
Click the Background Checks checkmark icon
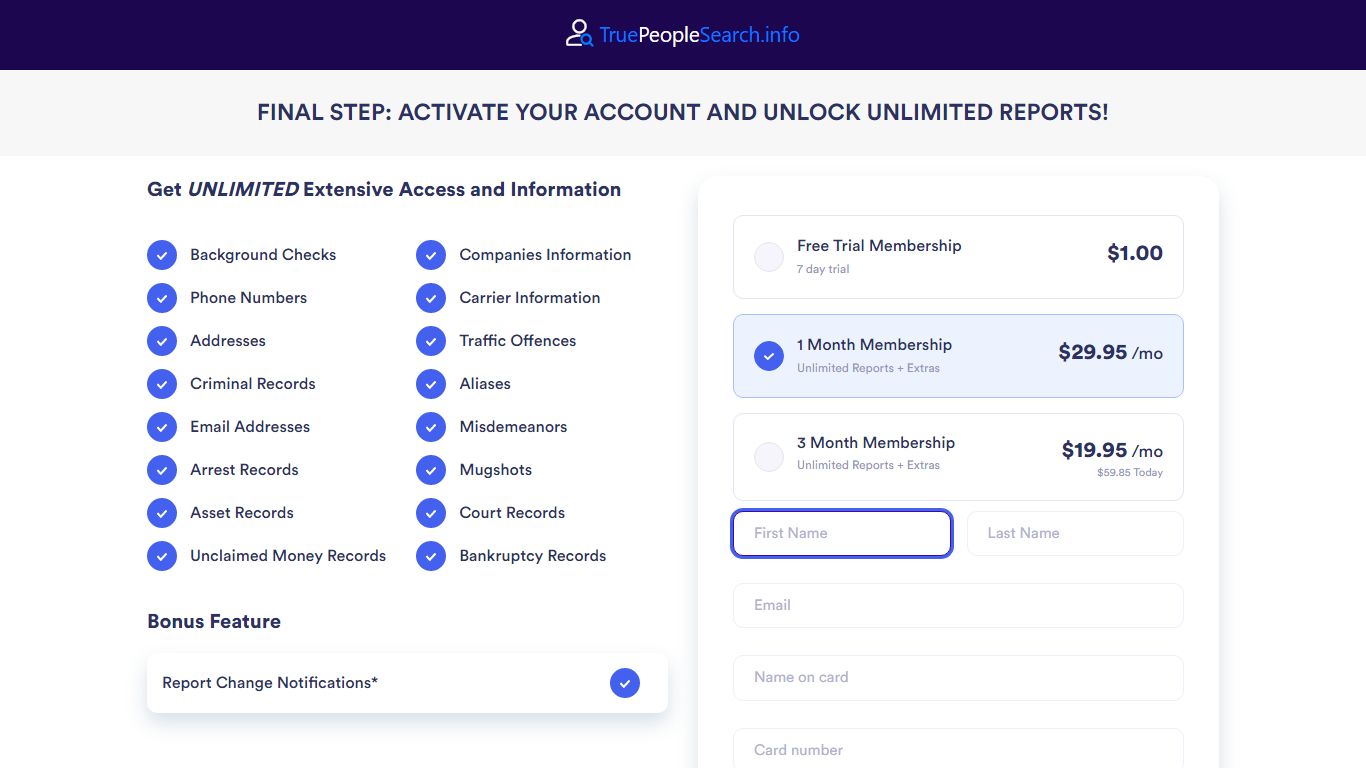tap(162, 255)
